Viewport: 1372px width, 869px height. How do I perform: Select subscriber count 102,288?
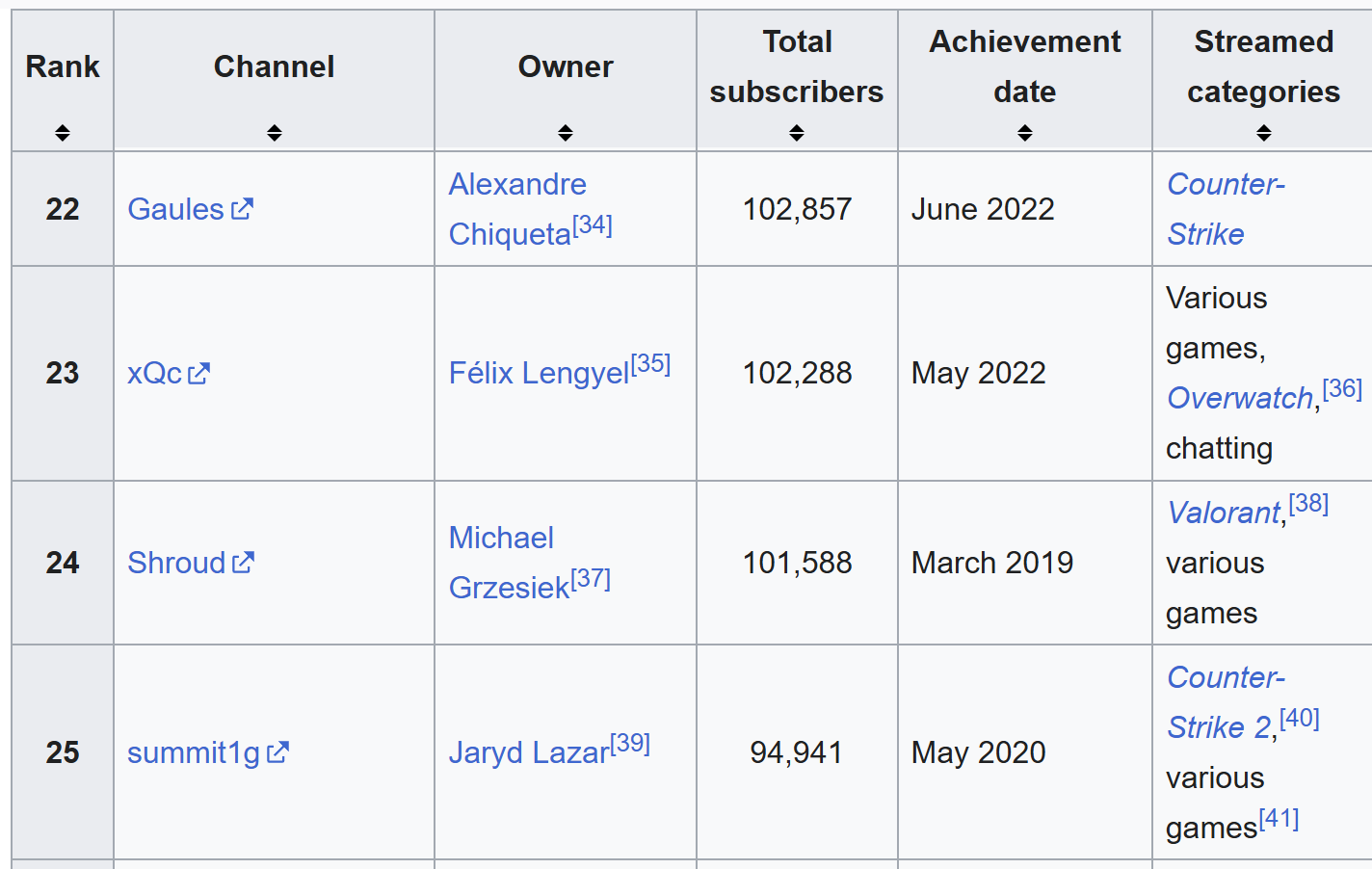tap(797, 373)
